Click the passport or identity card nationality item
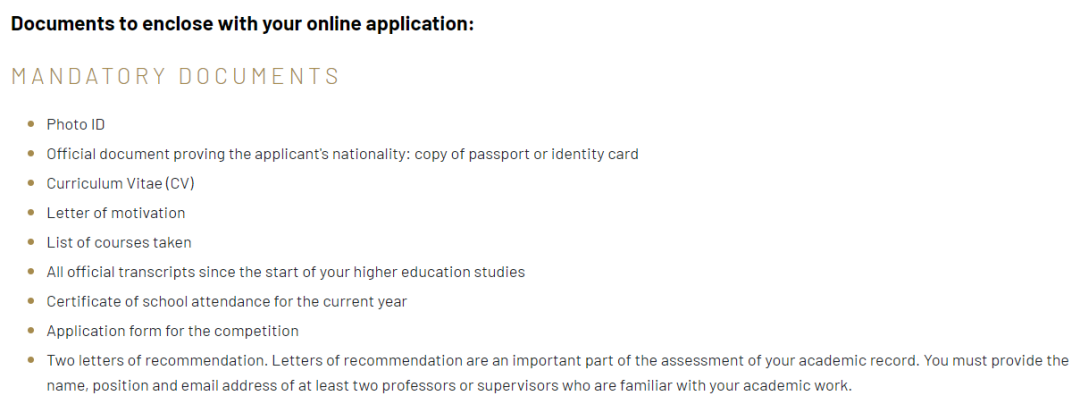1080x404 pixels. pos(342,154)
